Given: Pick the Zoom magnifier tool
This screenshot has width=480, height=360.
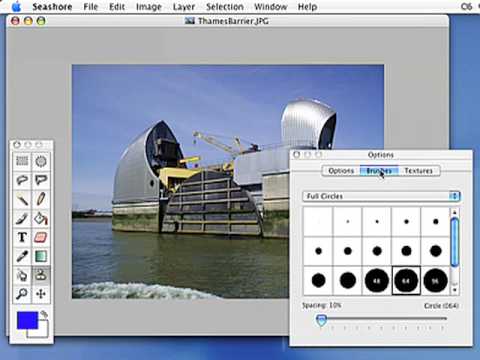Looking at the screenshot, I should coord(22,294).
